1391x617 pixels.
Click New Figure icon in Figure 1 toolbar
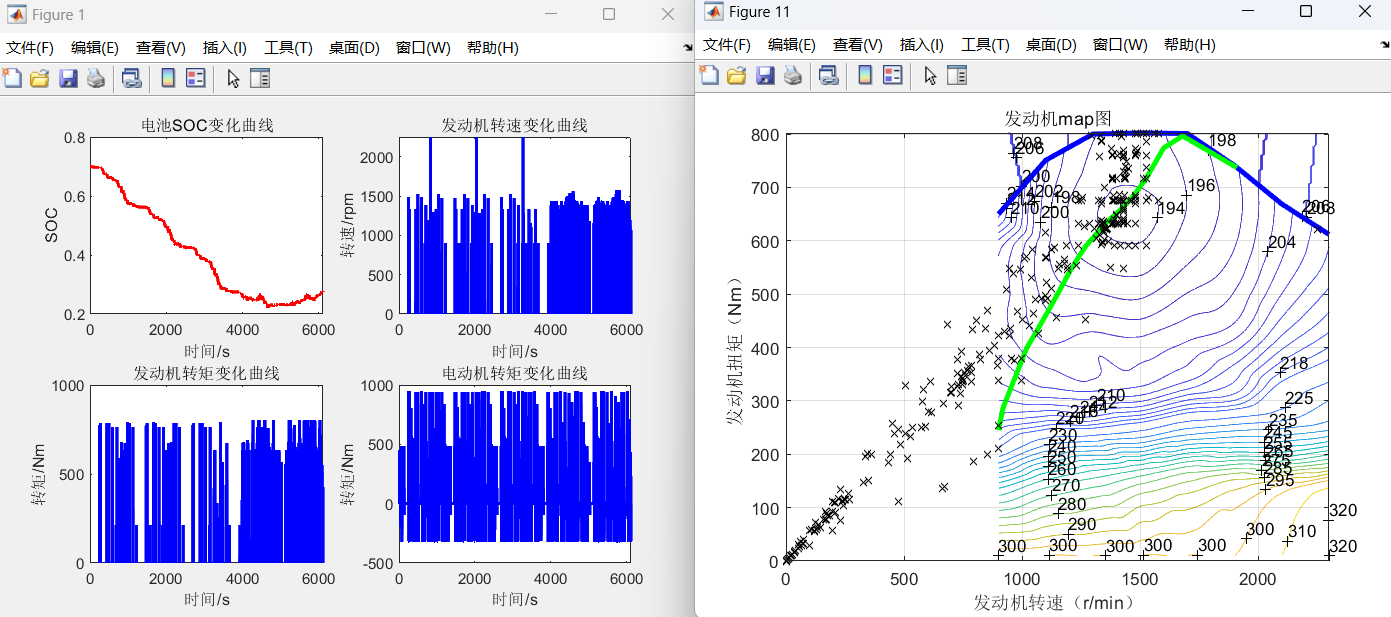[11, 78]
